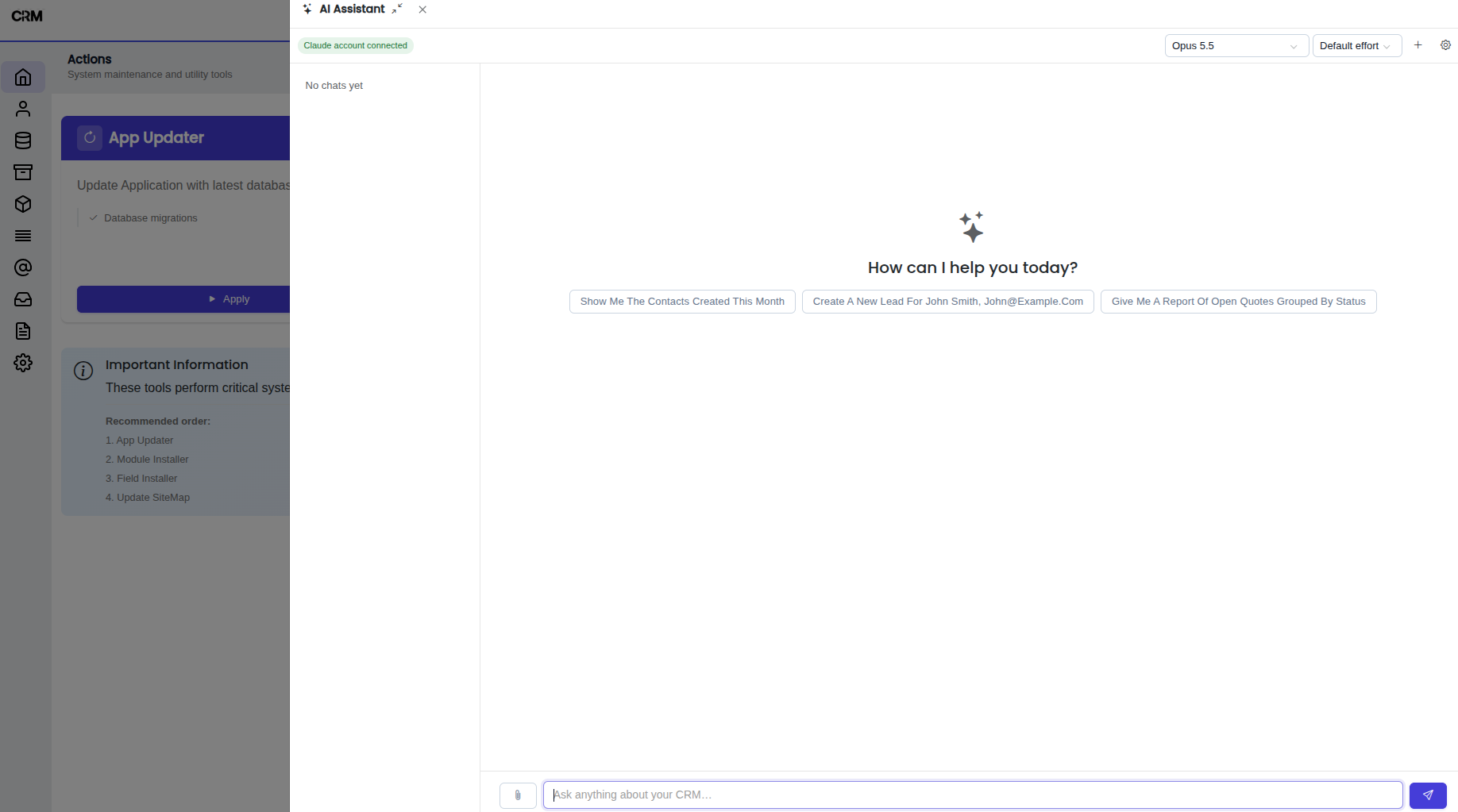This screenshot has height=812, width=1458.
Task: Choose Give Me A Report Of Open Quotes suggestion
Action: pyautogui.click(x=1238, y=302)
